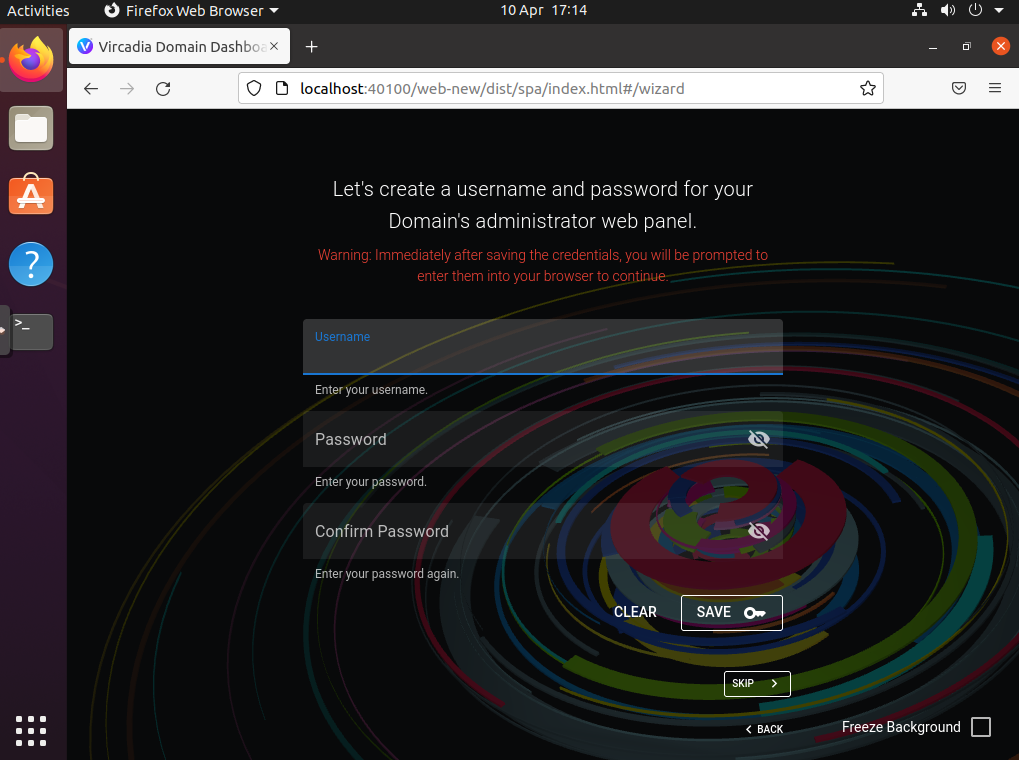
Task: Skip this wizard step
Action: coord(757,683)
